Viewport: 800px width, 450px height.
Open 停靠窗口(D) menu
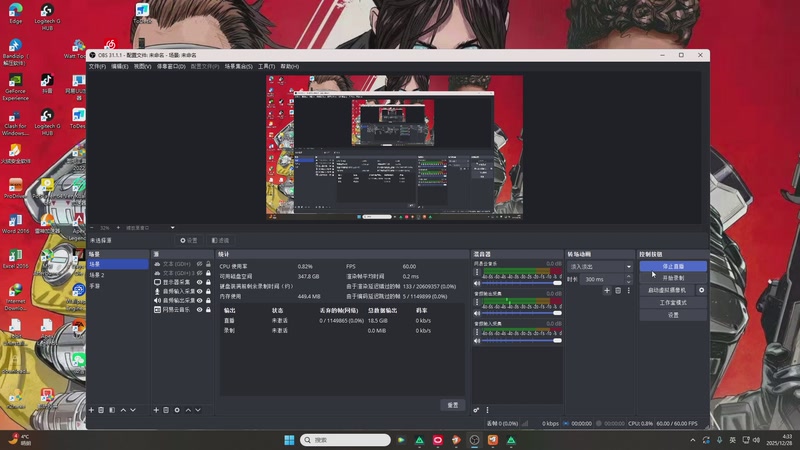(171, 66)
